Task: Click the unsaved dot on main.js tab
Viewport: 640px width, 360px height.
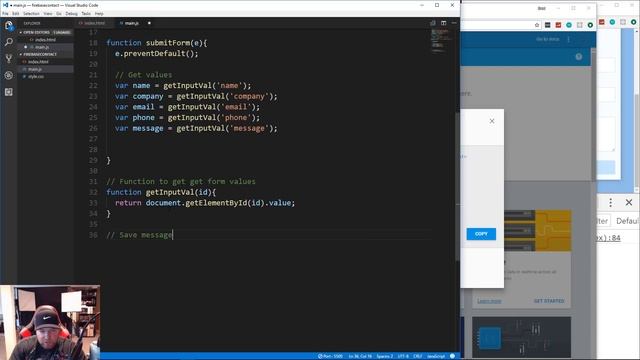Action: click(149, 23)
